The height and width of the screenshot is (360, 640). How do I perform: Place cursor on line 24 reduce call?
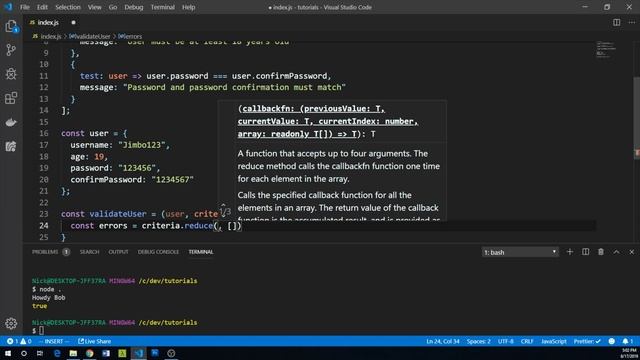pyautogui.click(x=198, y=226)
